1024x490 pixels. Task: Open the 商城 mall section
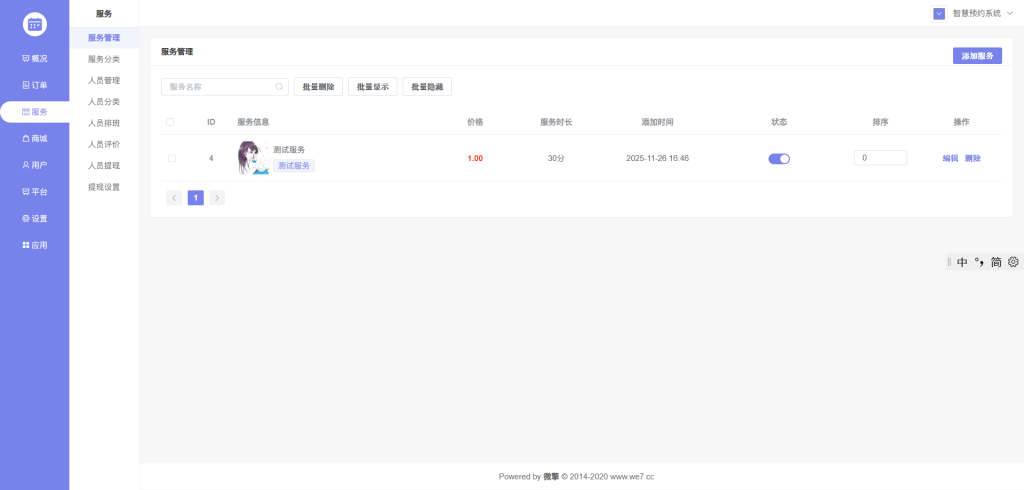pyautogui.click(x=35, y=139)
